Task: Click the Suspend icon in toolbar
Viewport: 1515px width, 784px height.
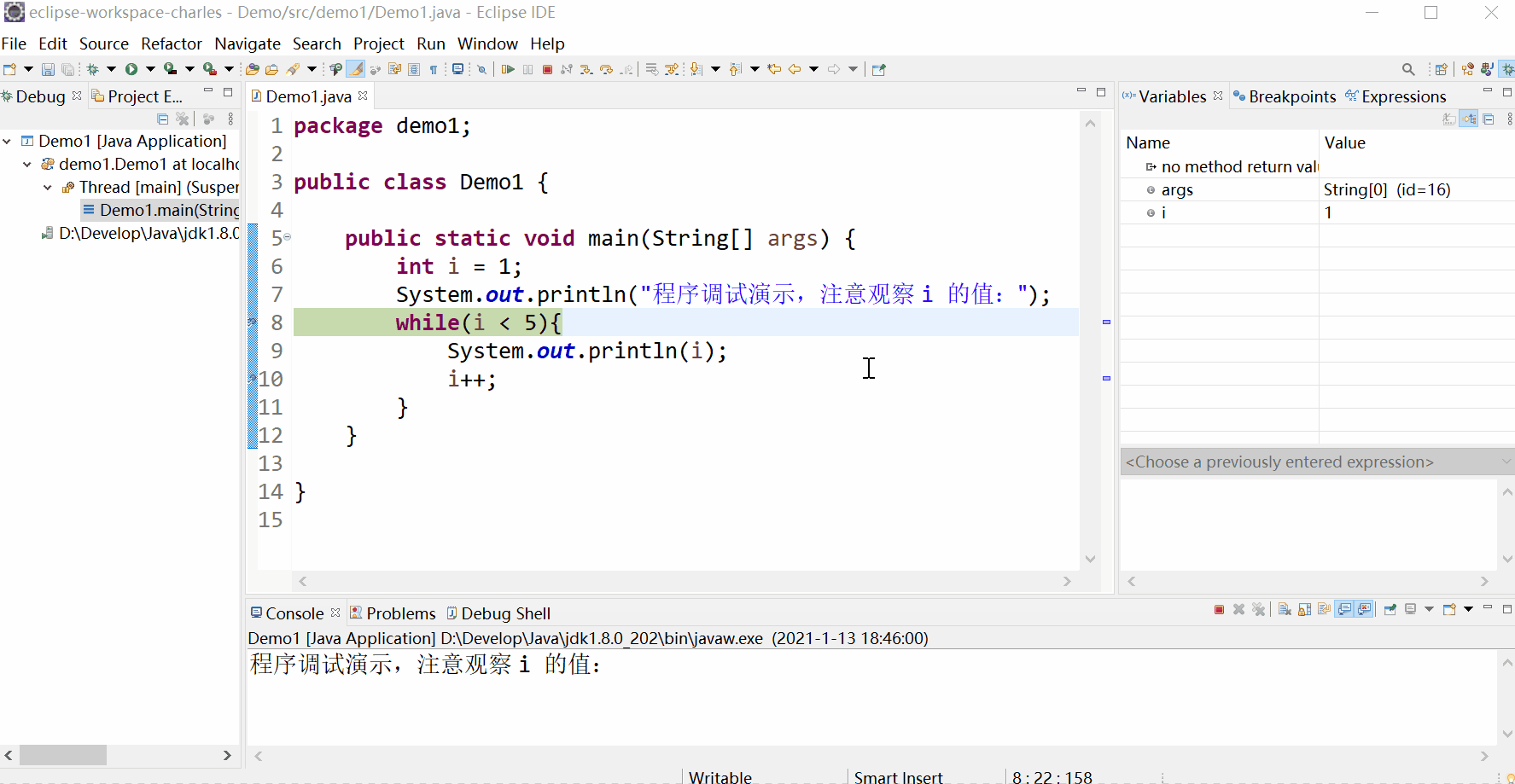Action: point(527,69)
